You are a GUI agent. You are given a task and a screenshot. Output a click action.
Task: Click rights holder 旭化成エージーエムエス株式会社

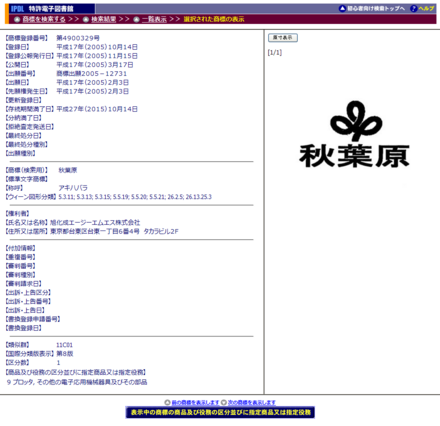tap(95, 223)
